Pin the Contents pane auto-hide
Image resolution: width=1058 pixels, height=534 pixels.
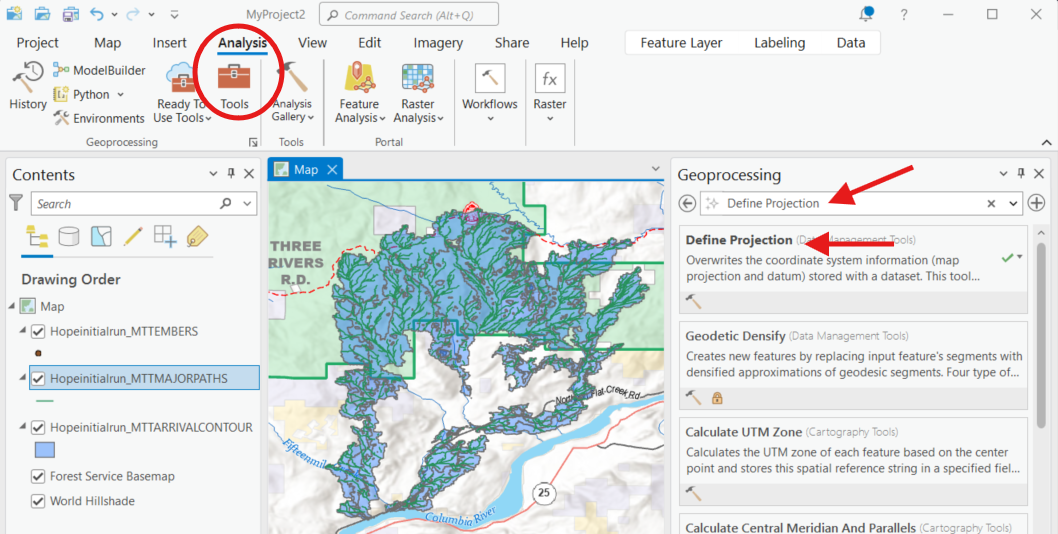(x=231, y=173)
